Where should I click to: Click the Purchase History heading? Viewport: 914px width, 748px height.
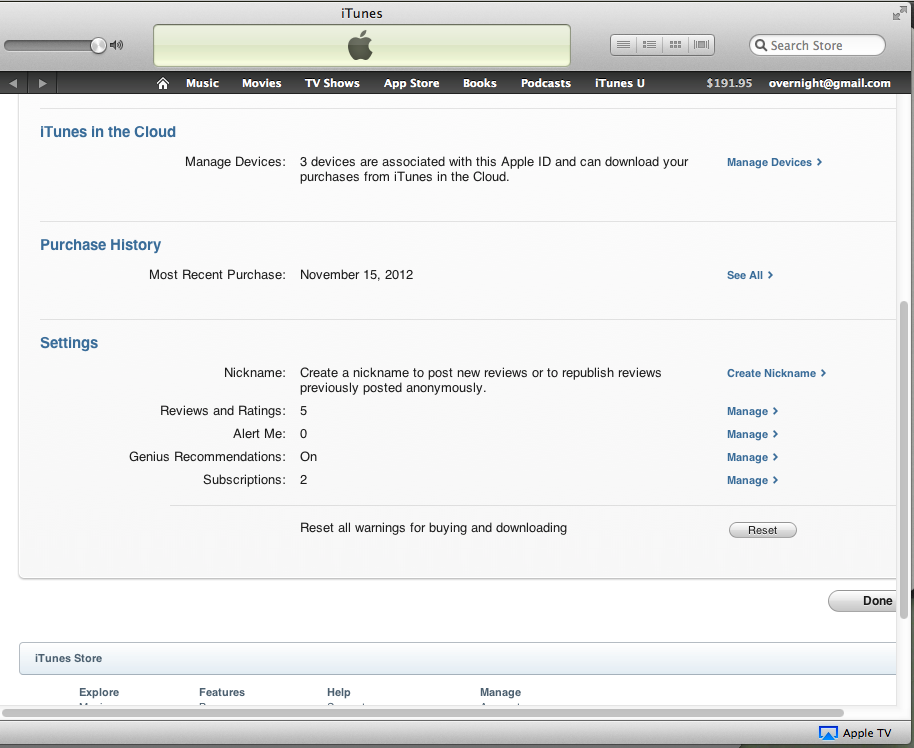coord(100,245)
